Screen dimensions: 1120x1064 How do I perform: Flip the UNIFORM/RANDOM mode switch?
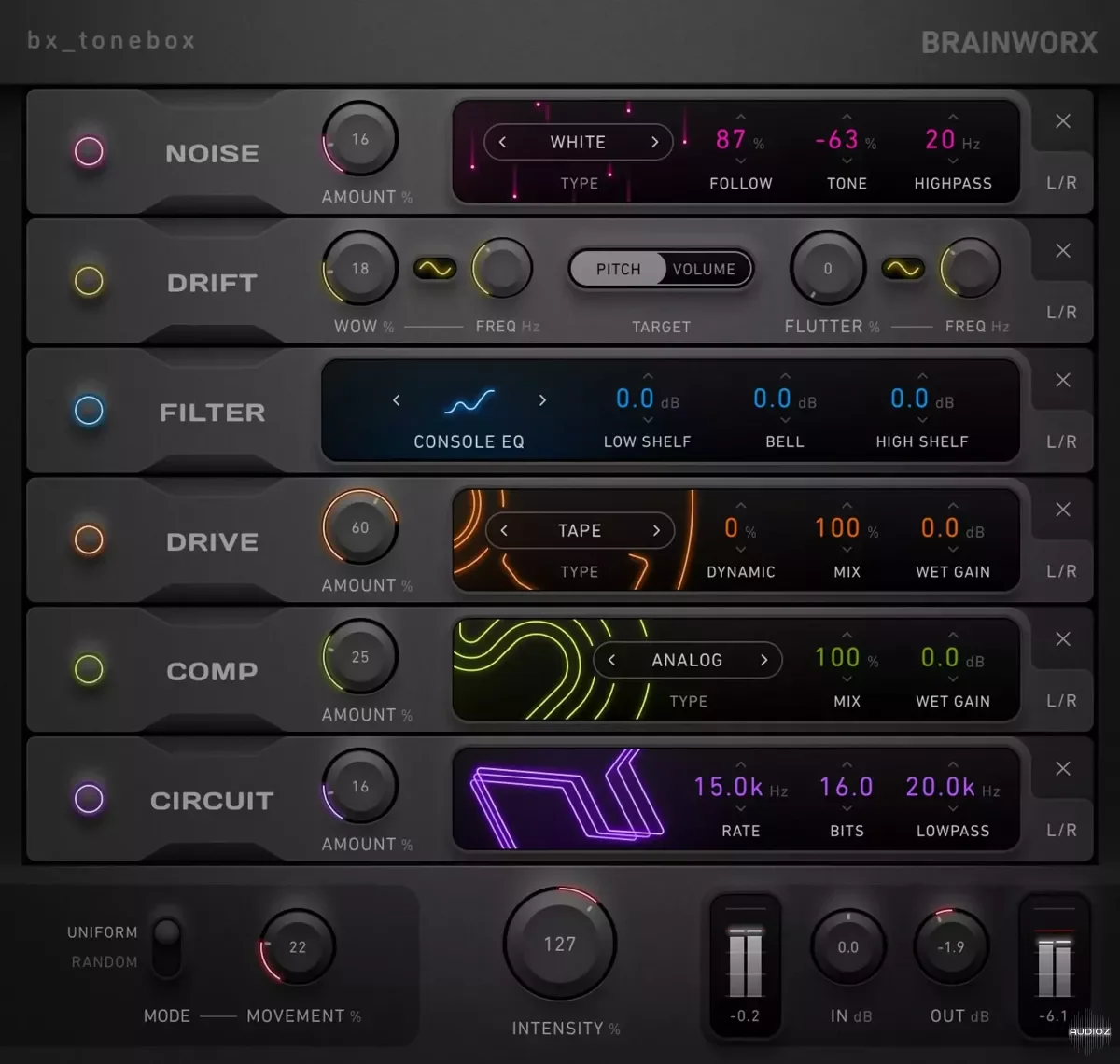pos(167,945)
